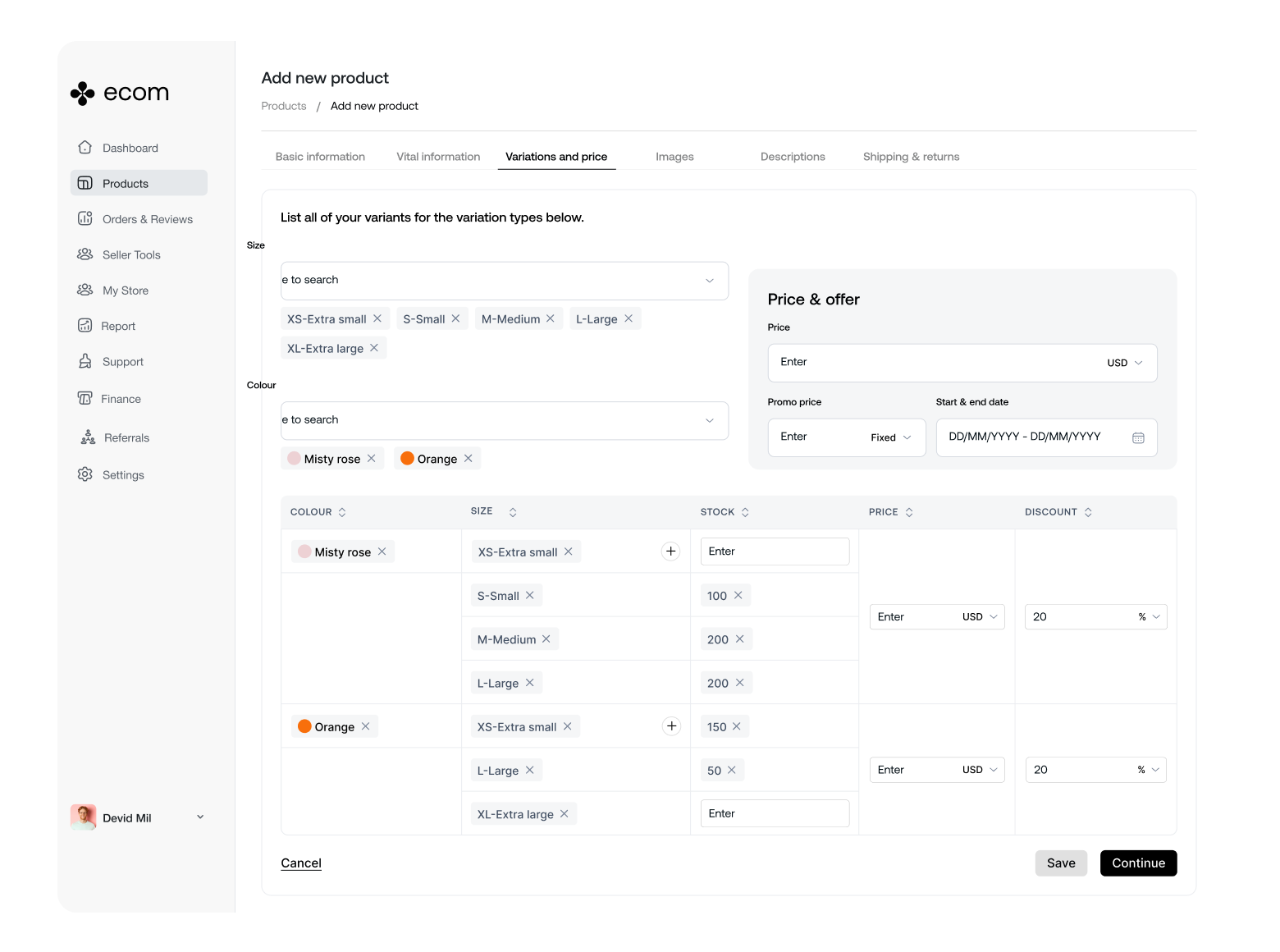The height and width of the screenshot is (952, 1280).
Task: Sort table by Stock column
Action: pos(745,512)
